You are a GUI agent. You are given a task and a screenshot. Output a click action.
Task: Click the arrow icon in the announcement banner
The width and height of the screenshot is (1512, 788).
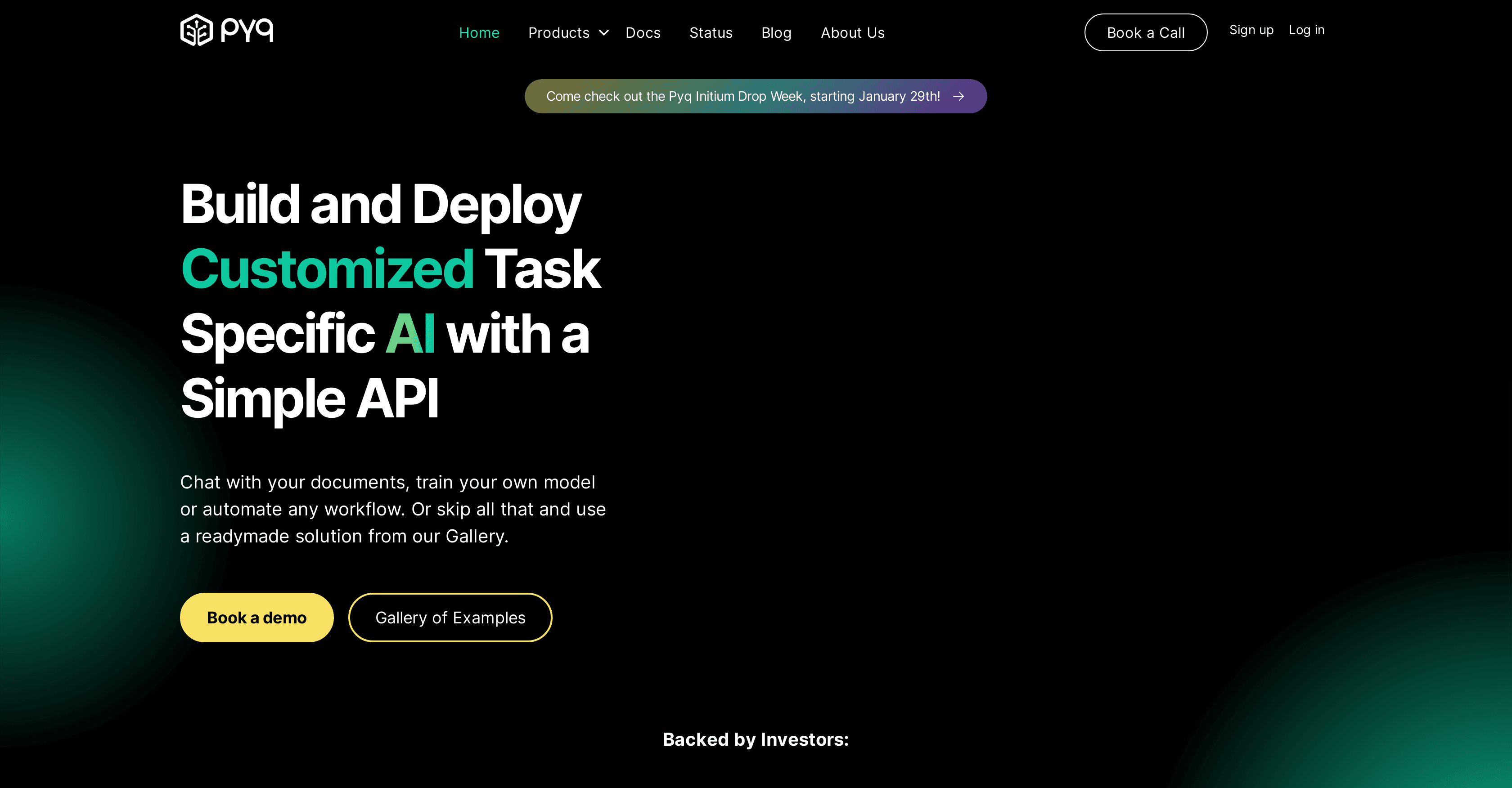coord(958,96)
